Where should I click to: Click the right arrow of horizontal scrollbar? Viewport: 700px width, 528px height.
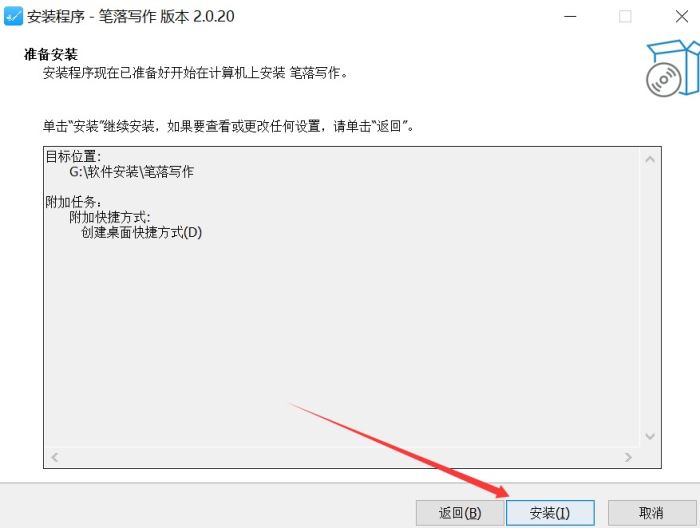pos(628,457)
